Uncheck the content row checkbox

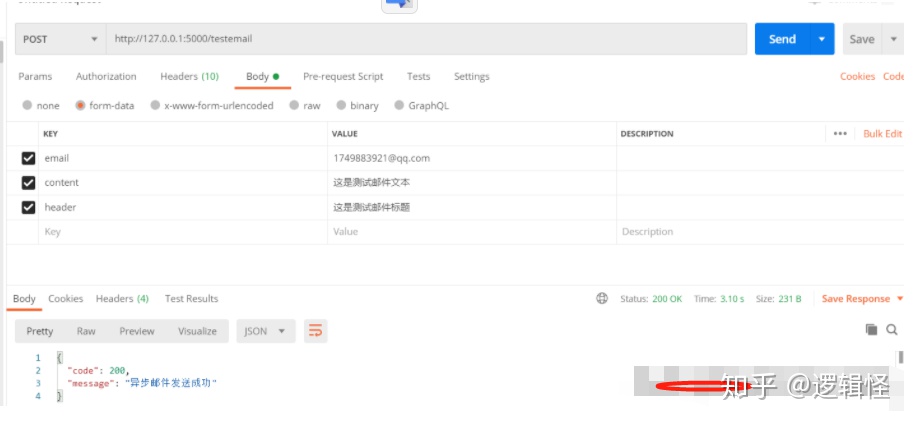tap(28, 182)
